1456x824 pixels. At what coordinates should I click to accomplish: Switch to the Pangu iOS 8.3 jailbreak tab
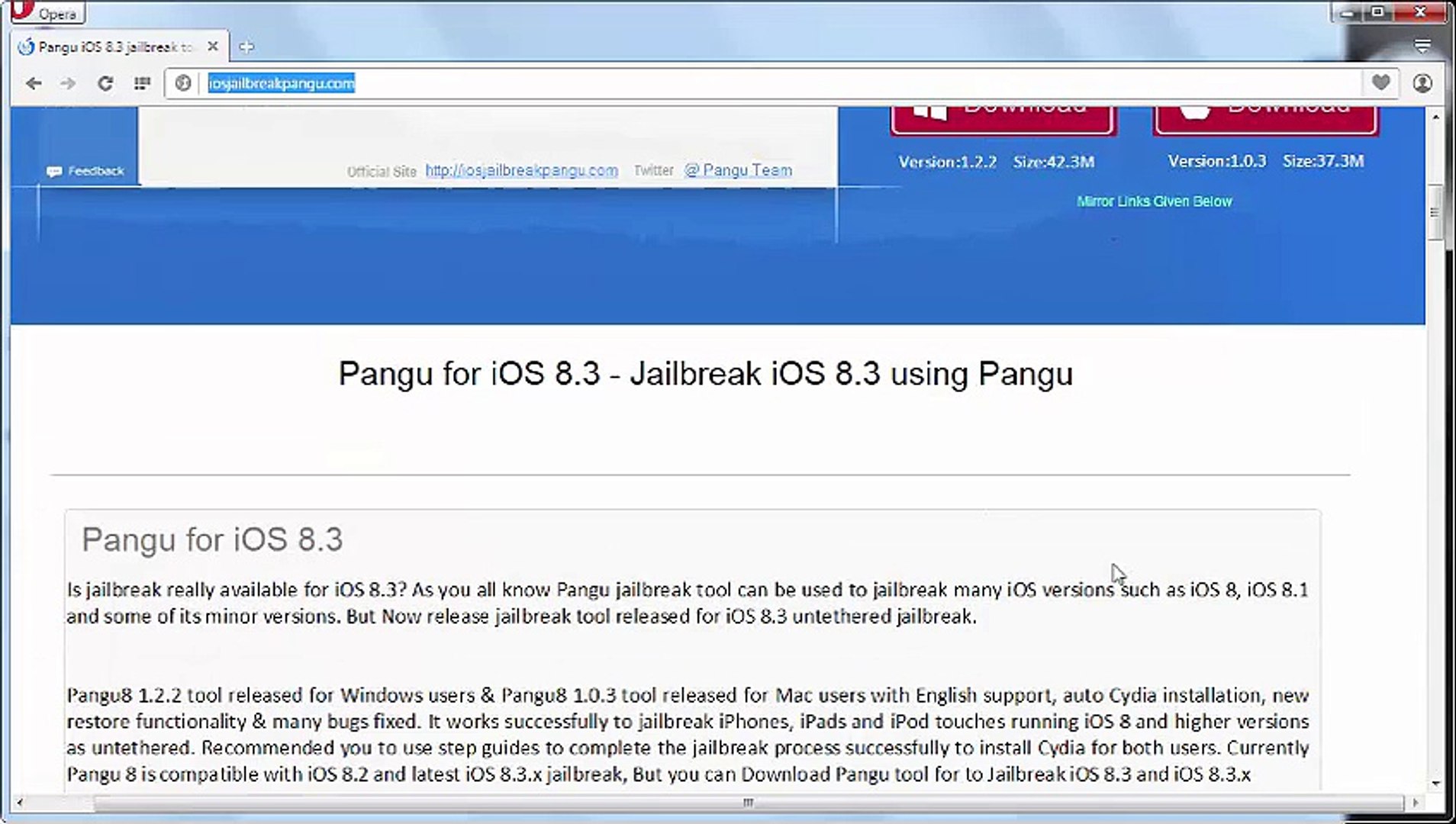point(107,46)
